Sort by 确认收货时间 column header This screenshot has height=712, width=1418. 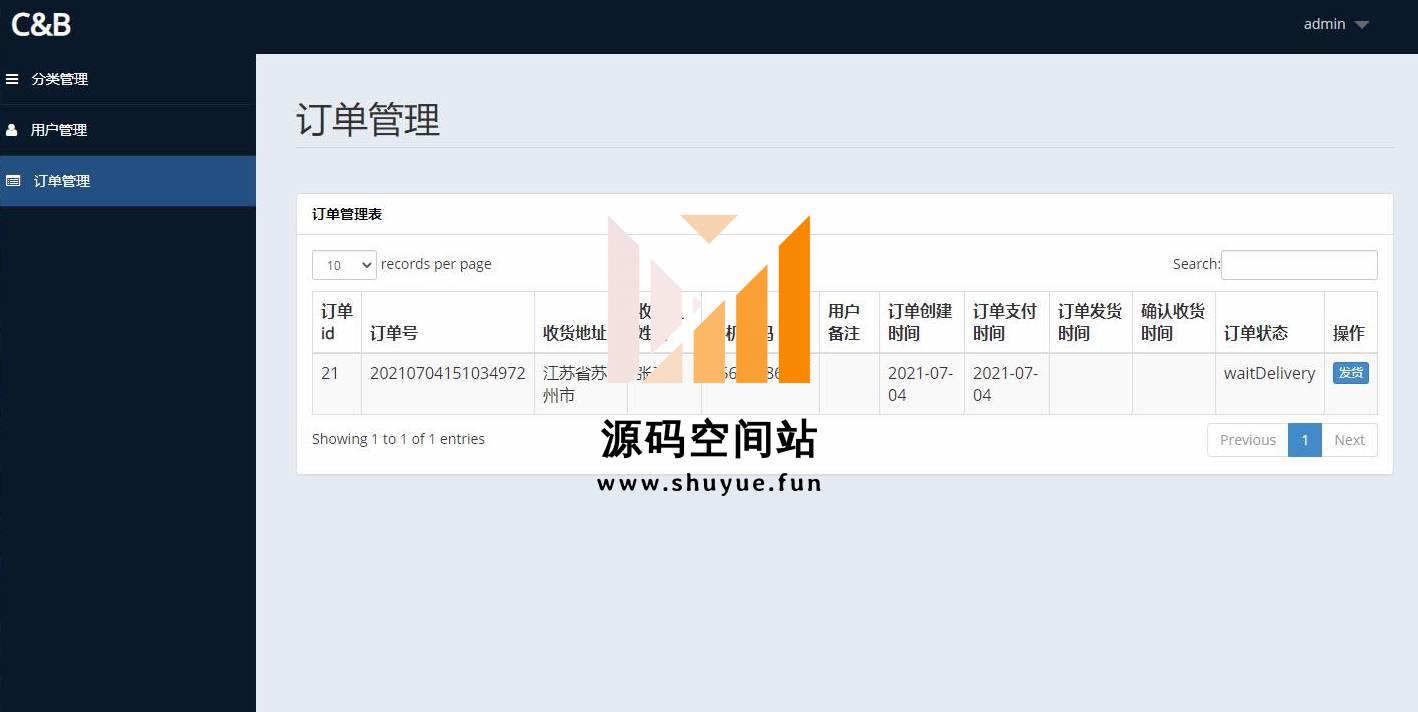coord(1174,322)
